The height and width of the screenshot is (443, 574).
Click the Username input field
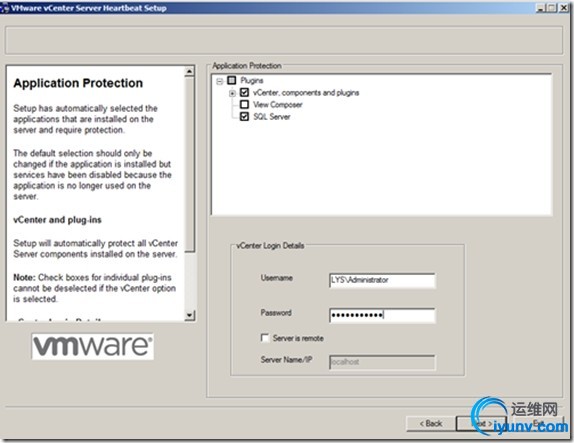(382, 280)
